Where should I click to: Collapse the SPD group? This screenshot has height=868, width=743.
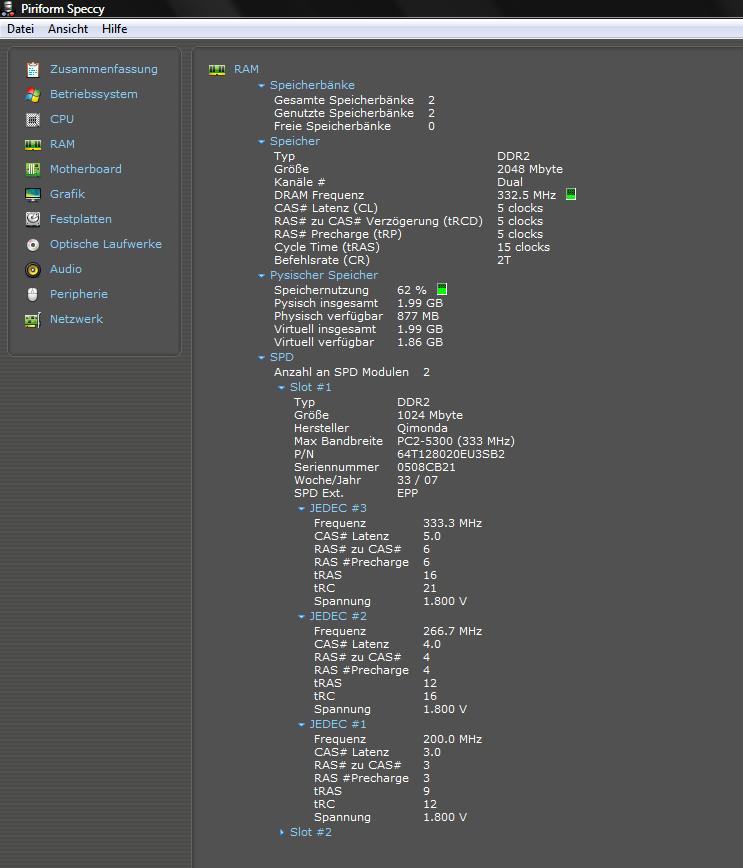pyautogui.click(x=261, y=358)
